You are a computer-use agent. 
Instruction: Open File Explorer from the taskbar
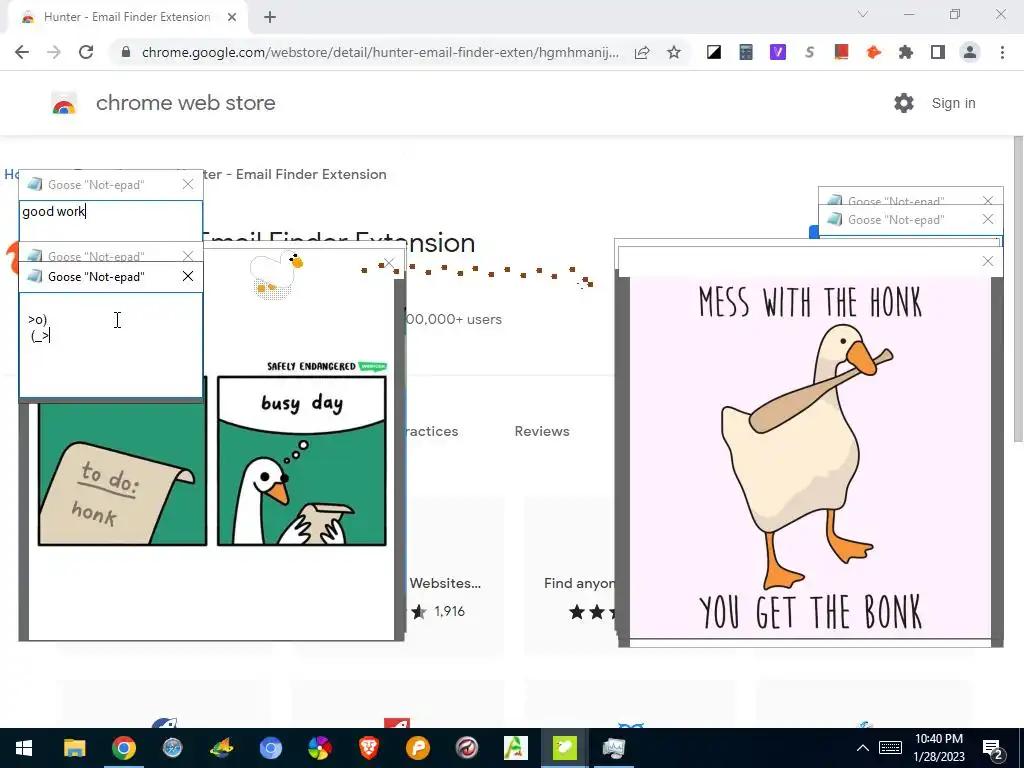(74, 748)
